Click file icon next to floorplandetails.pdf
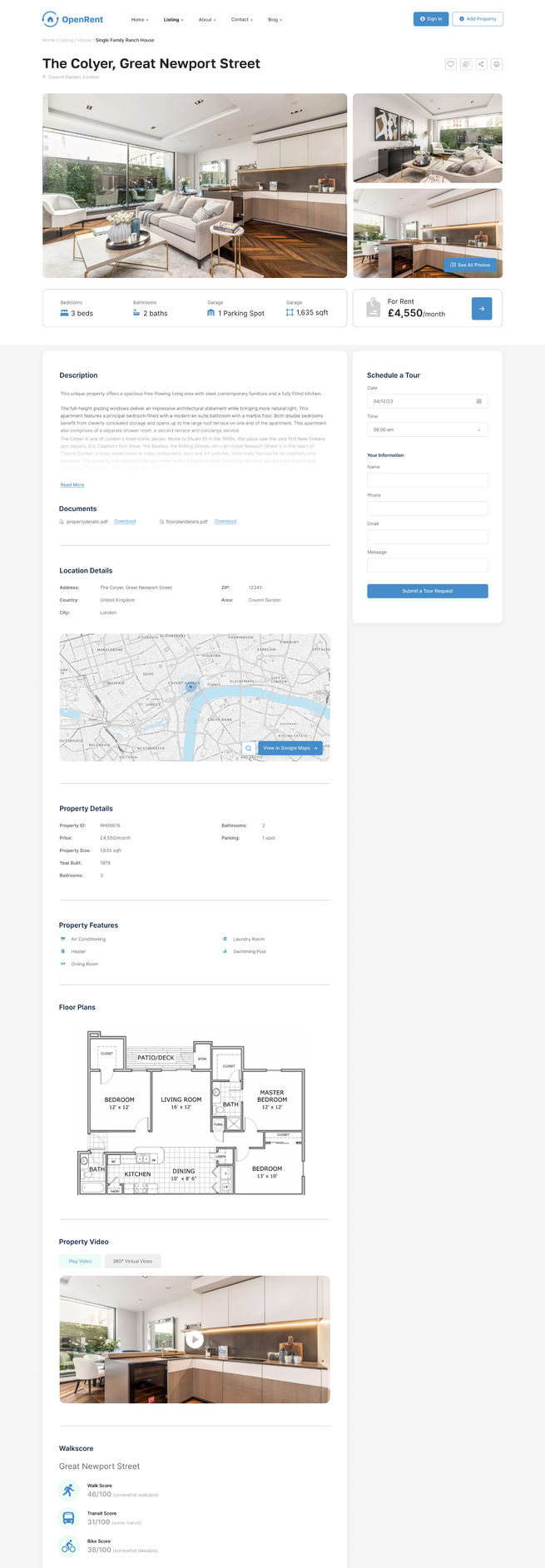 pyautogui.click(x=161, y=522)
